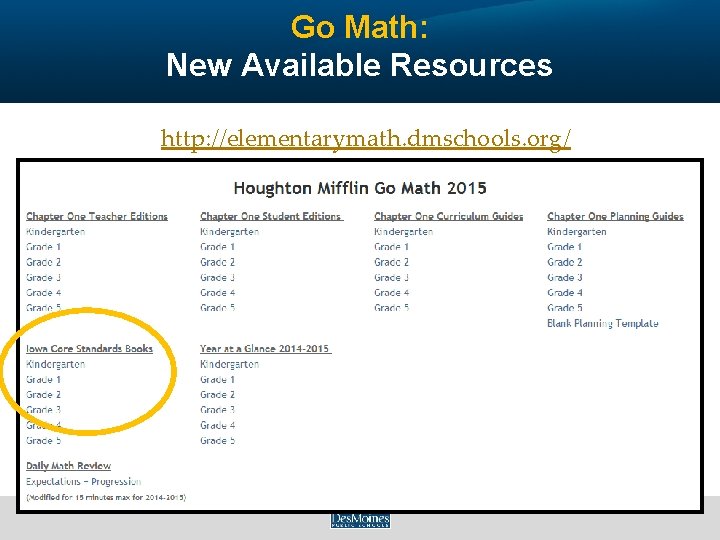Open Grade 2 under Chapter One Planning Guides
The width and height of the screenshot is (720, 540).
click(x=565, y=262)
